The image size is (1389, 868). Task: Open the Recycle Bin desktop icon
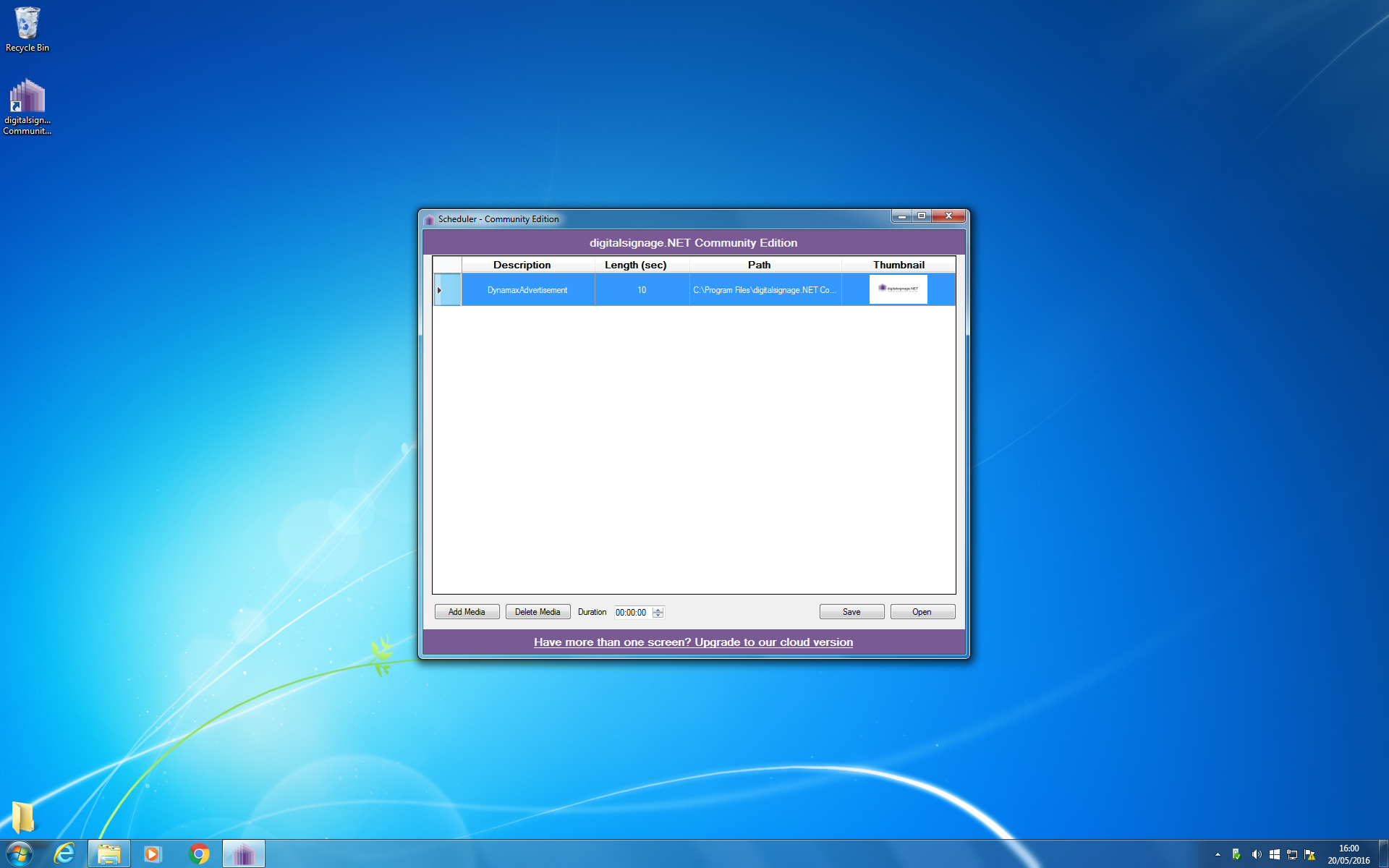pos(27,29)
